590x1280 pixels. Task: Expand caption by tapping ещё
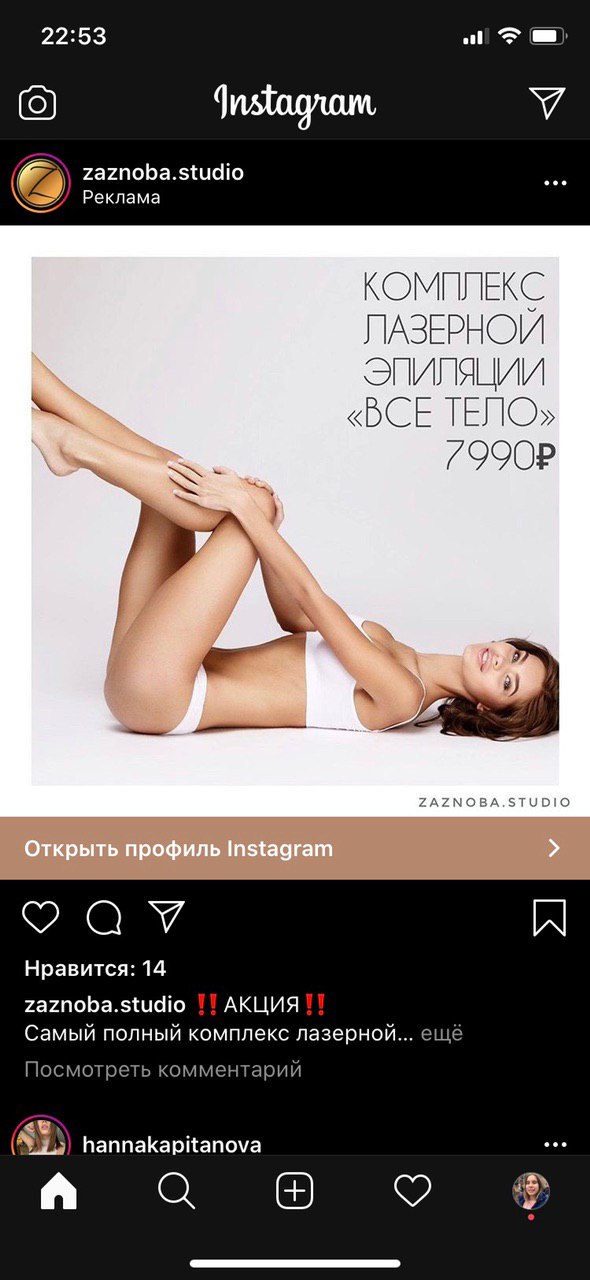pos(442,1033)
